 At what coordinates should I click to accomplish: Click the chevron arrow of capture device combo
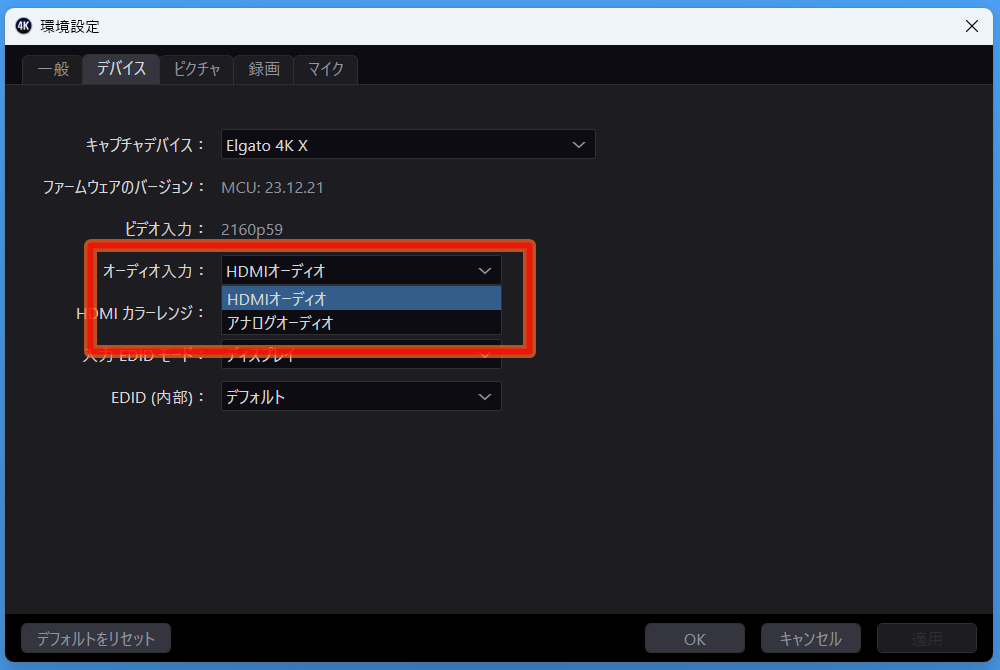tap(578, 145)
